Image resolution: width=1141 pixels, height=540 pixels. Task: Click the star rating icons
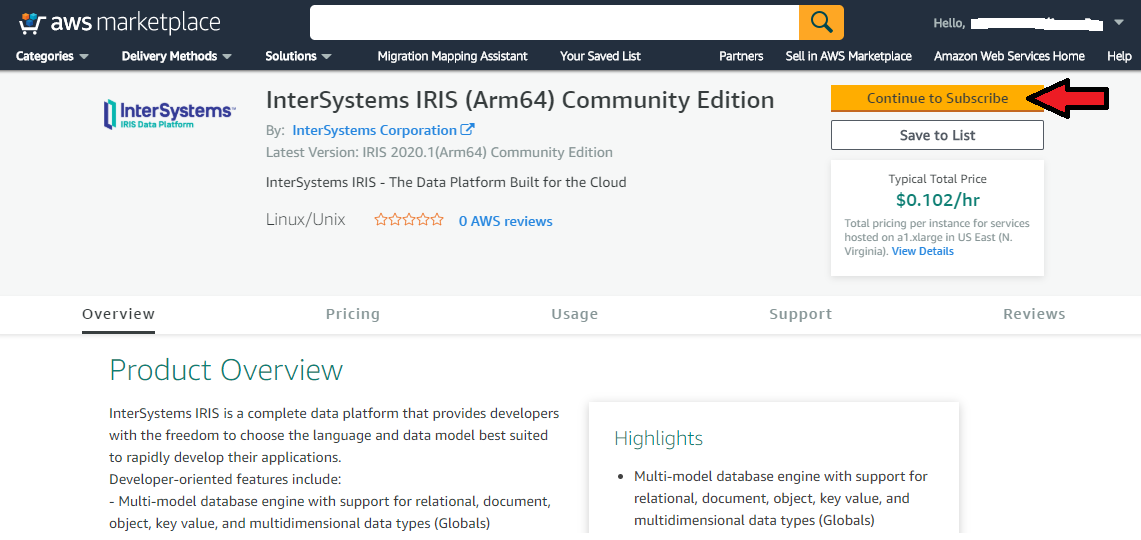click(x=409, y=220)
